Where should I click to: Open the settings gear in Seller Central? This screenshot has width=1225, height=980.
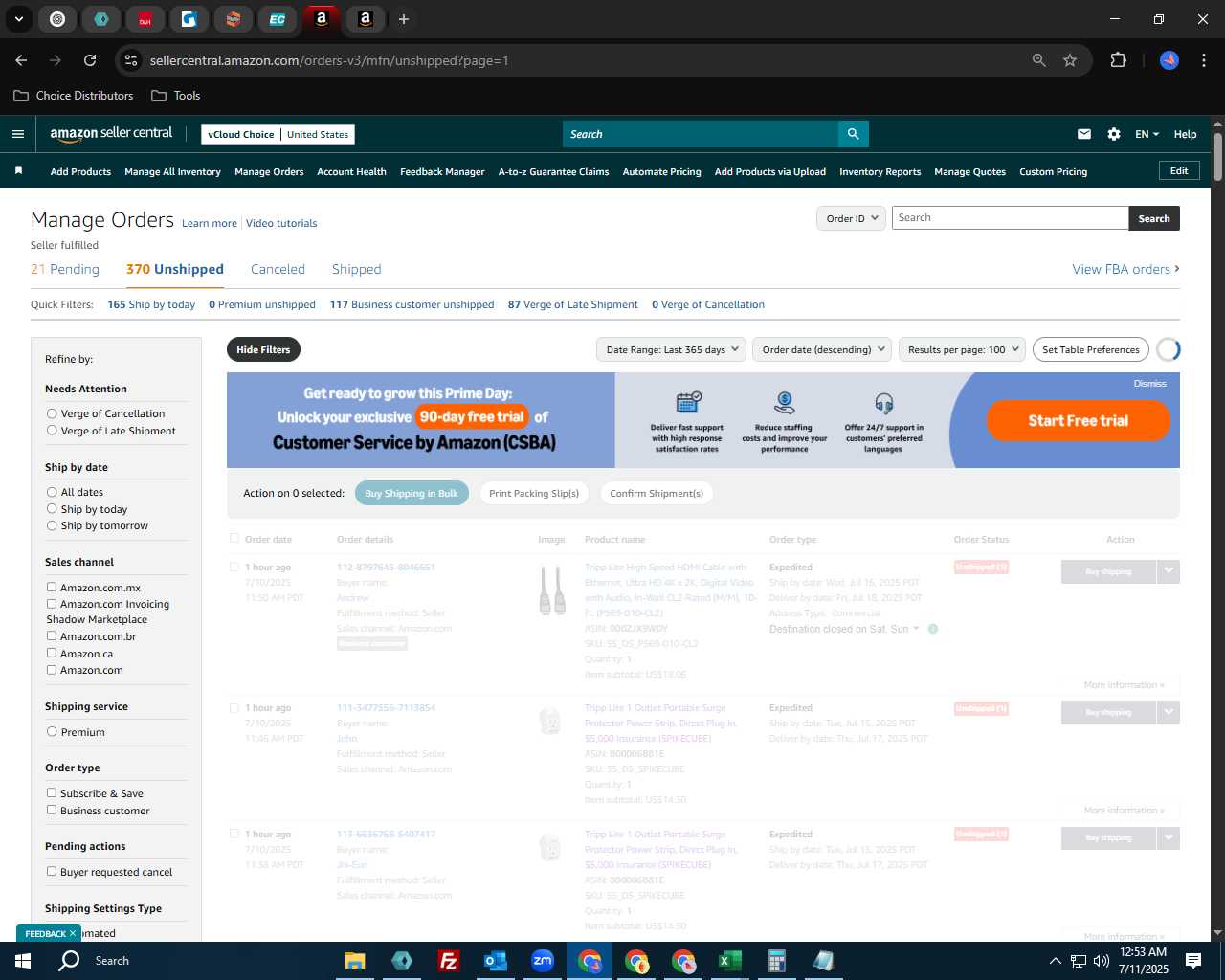click(x=1114, y=134)
